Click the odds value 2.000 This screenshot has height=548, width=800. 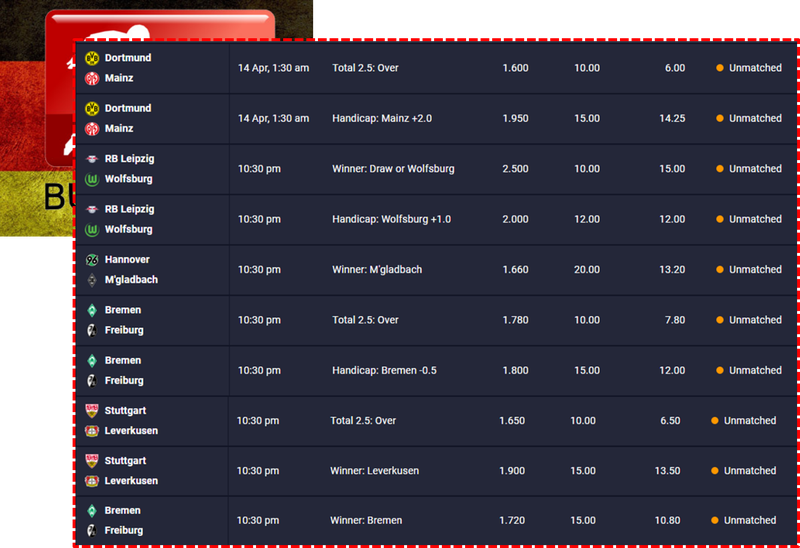515,219
